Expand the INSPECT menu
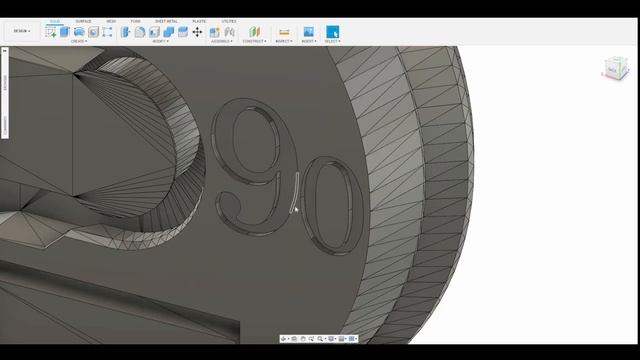The image size is (640, 360). pyautogui.click(x=284, y=41)
